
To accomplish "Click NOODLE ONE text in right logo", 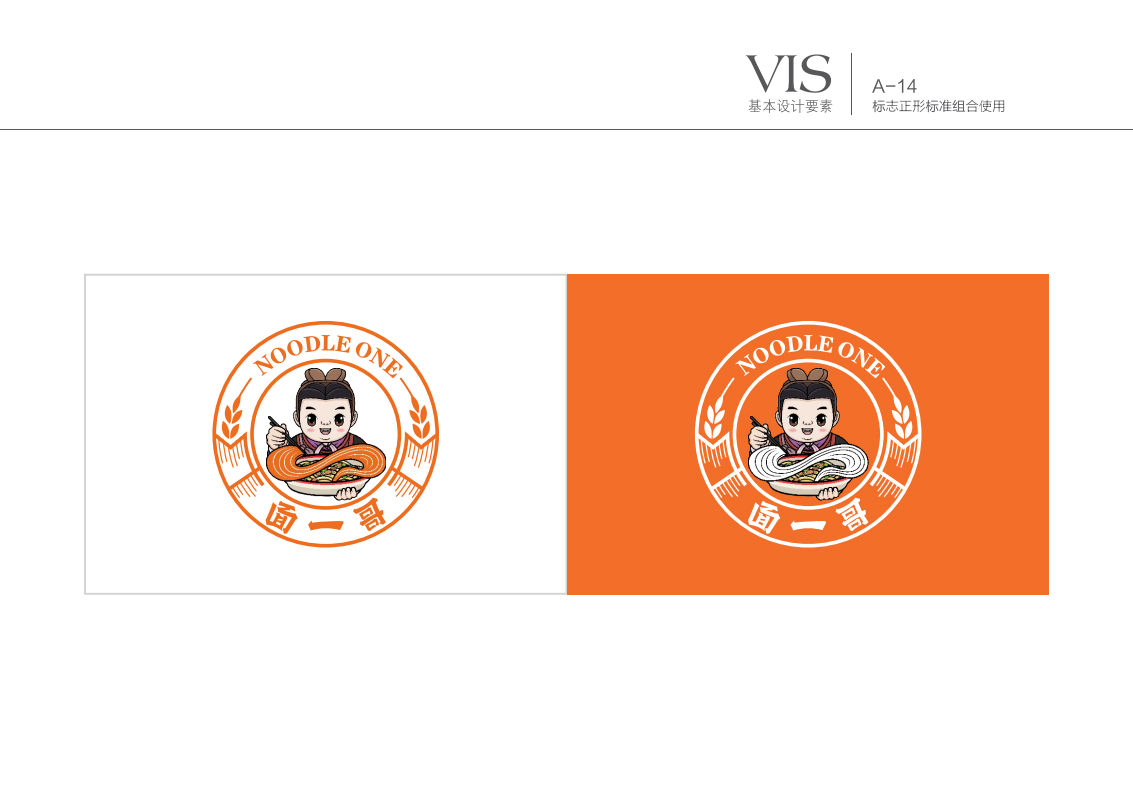I will point(809,354).
